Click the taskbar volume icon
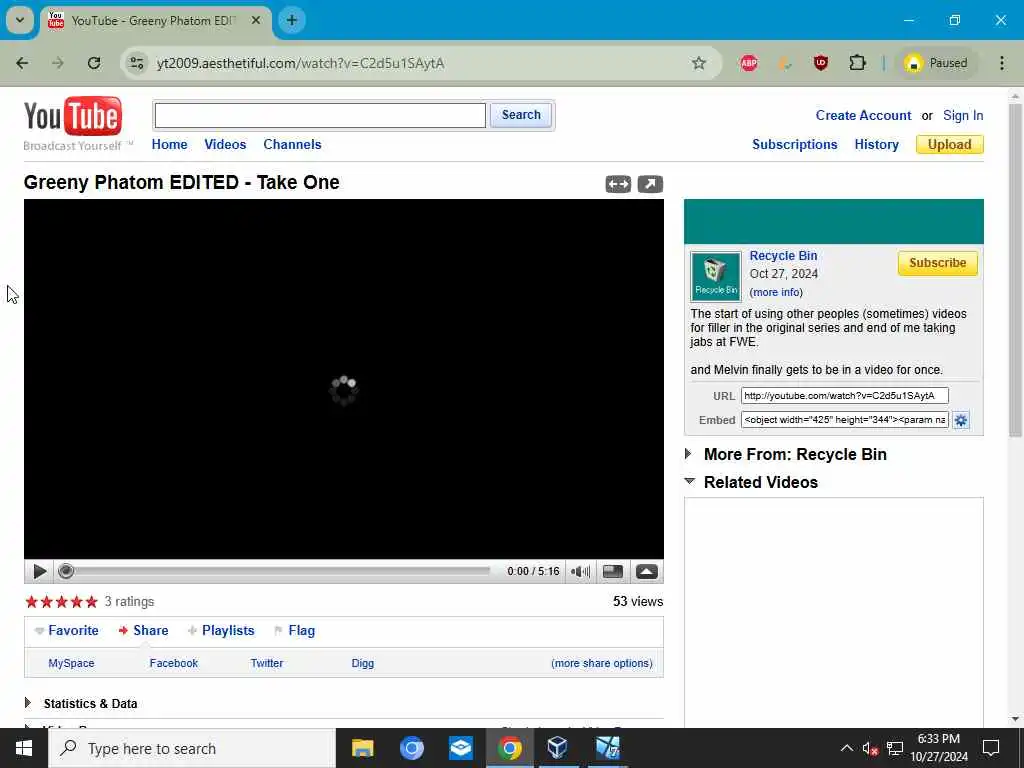 click(870, 748)
